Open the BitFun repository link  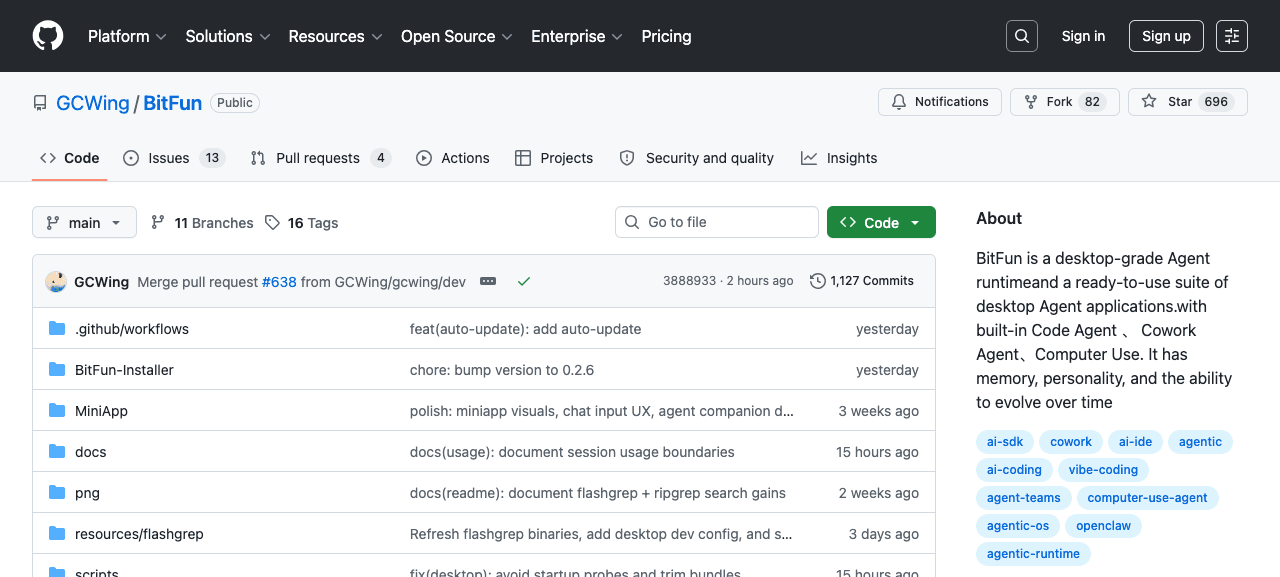pyautogui.click(x=173, y=103)
